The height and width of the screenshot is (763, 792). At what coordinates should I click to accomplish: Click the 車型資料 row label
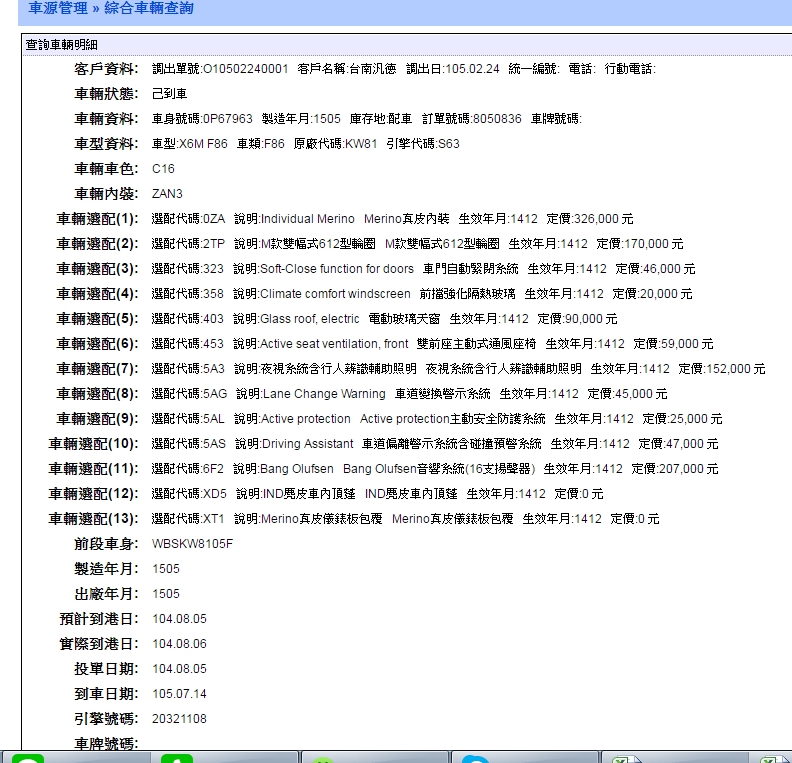pyautogui.click(x=106, y=144)
